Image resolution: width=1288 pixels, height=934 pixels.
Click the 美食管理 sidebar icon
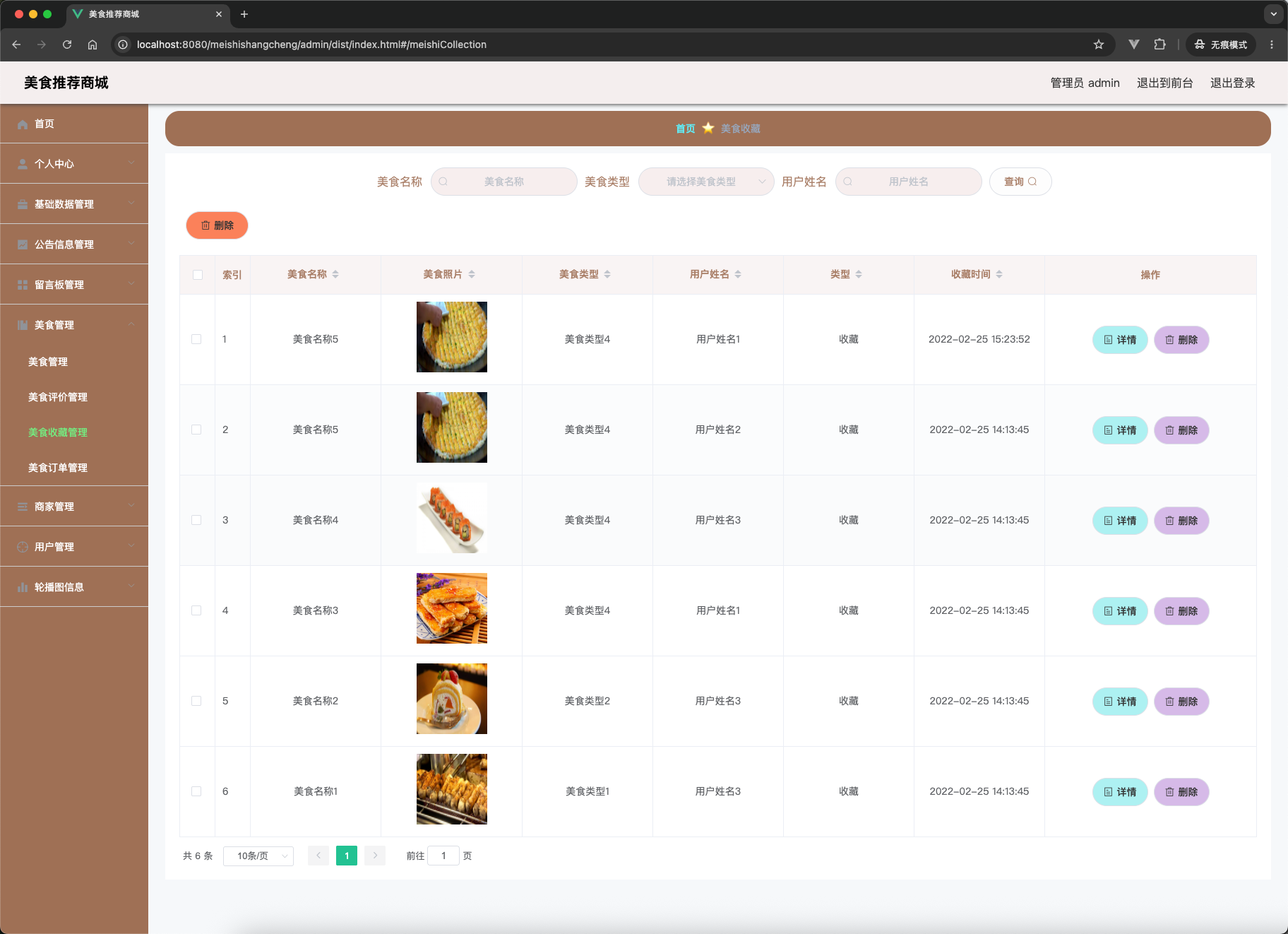(x=23, y=325)
